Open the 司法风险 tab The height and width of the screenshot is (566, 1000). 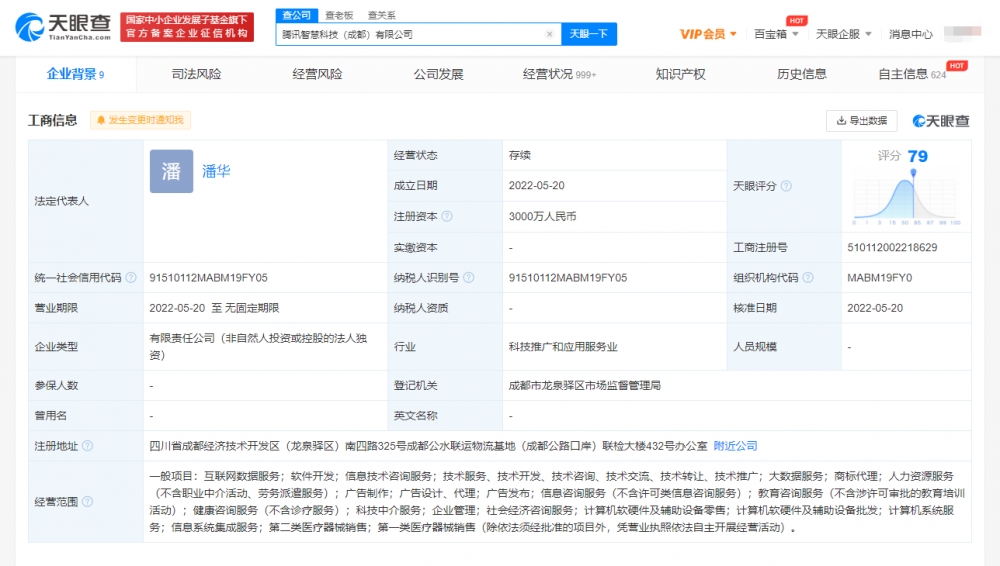click(196, 74)
